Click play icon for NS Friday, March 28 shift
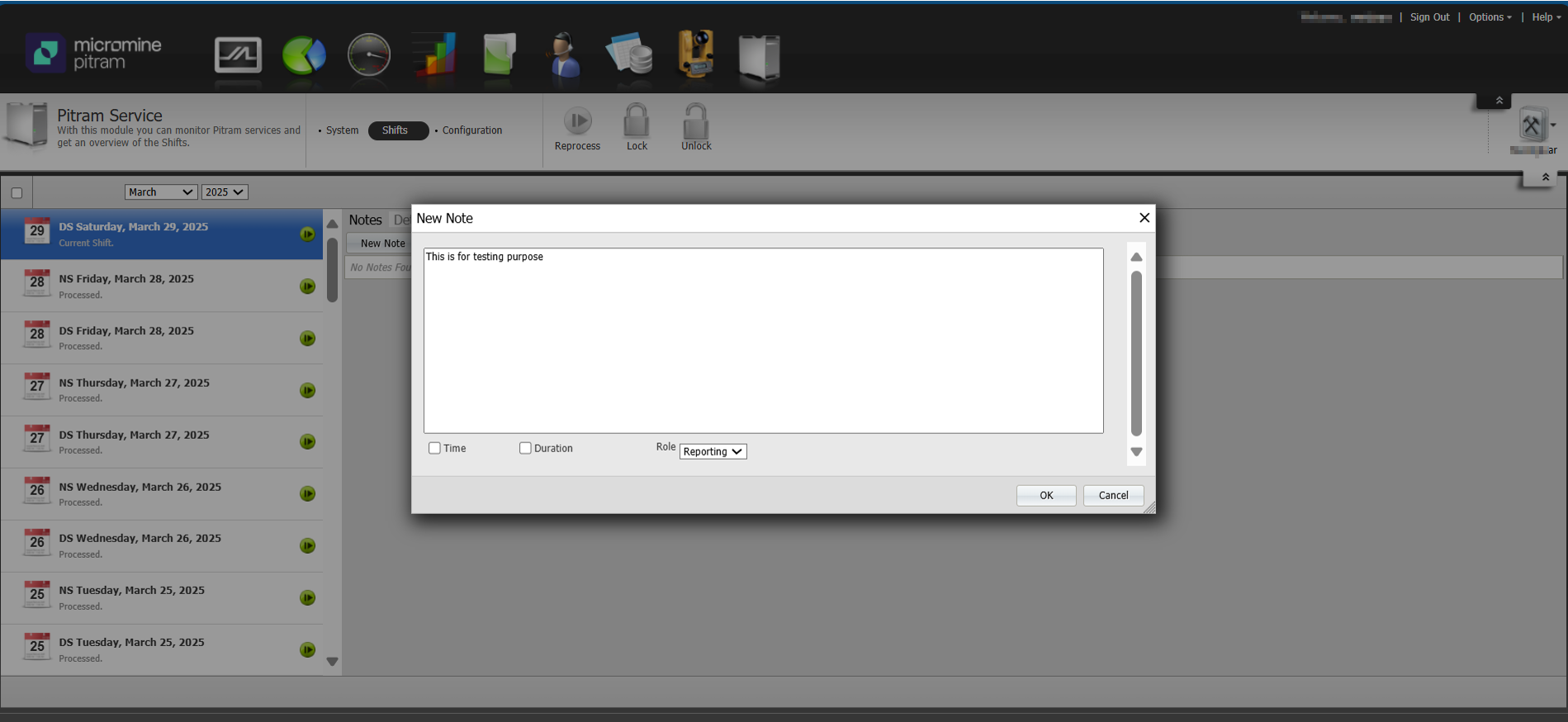The height and width of the screenshot is (722, 1568). [308, 286]
